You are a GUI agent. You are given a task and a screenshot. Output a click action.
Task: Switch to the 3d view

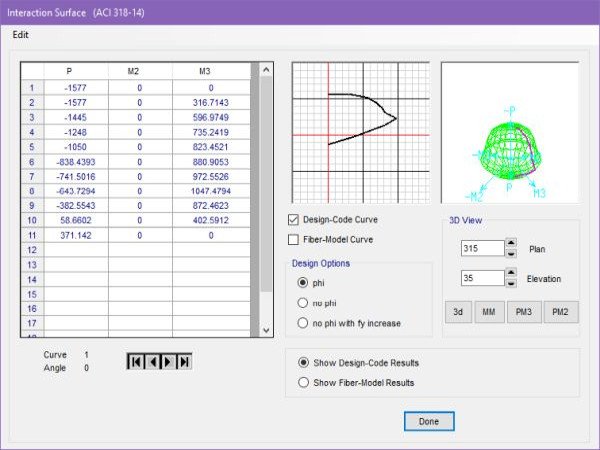[457, 312]
